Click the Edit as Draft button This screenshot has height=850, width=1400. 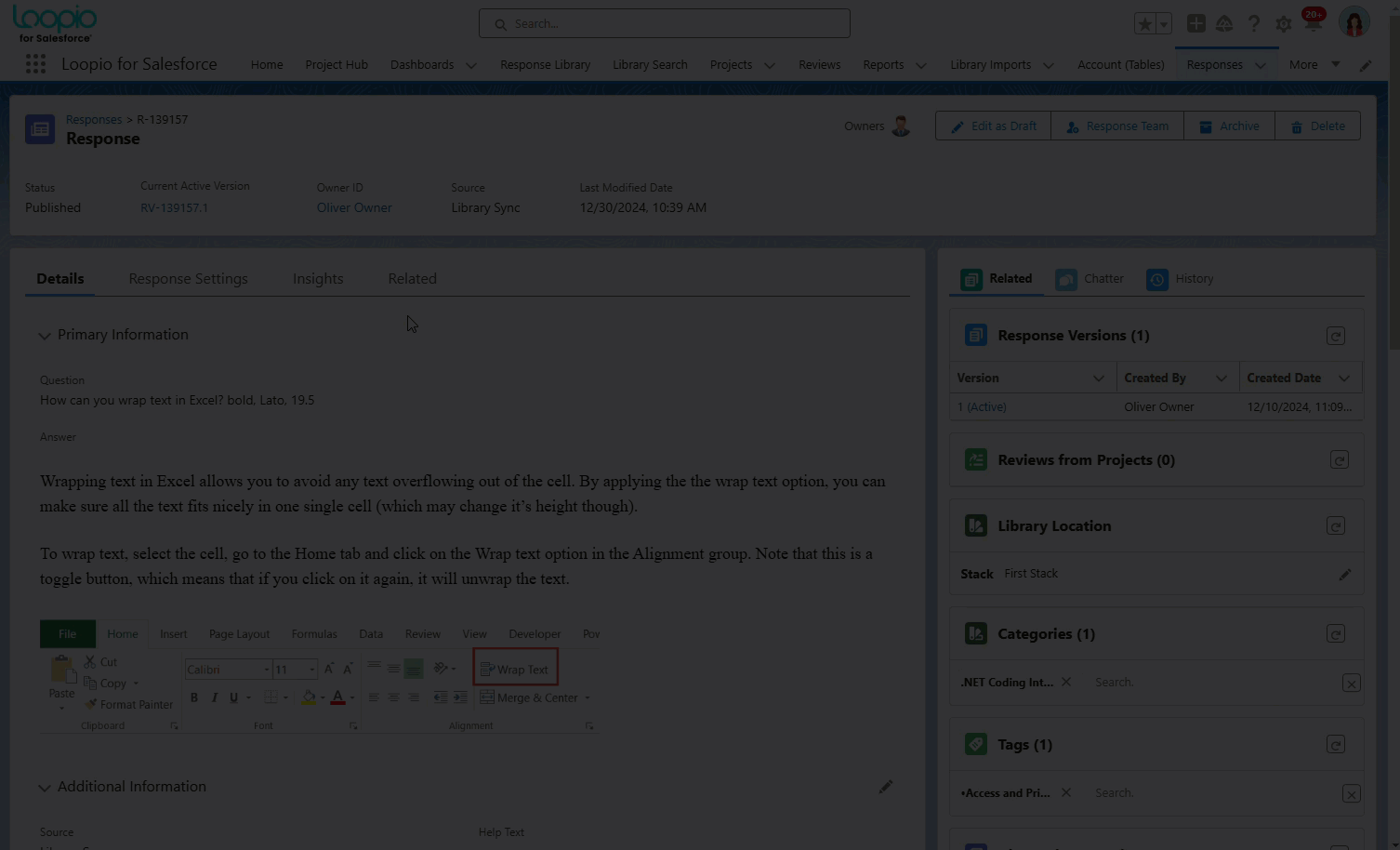pyautogui.click(x=993, y=126)
